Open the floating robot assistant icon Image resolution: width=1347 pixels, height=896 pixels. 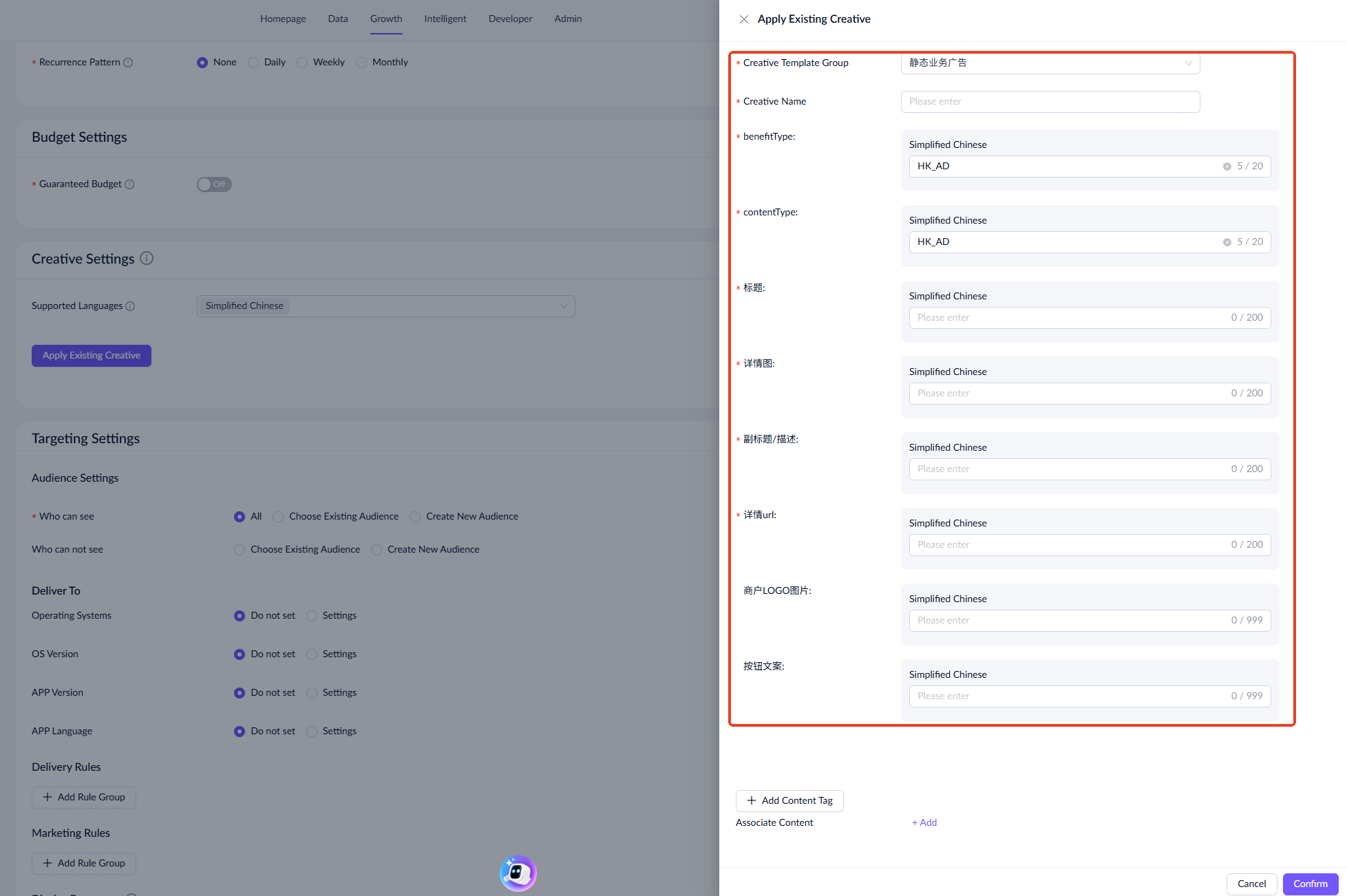coord(518,873)
